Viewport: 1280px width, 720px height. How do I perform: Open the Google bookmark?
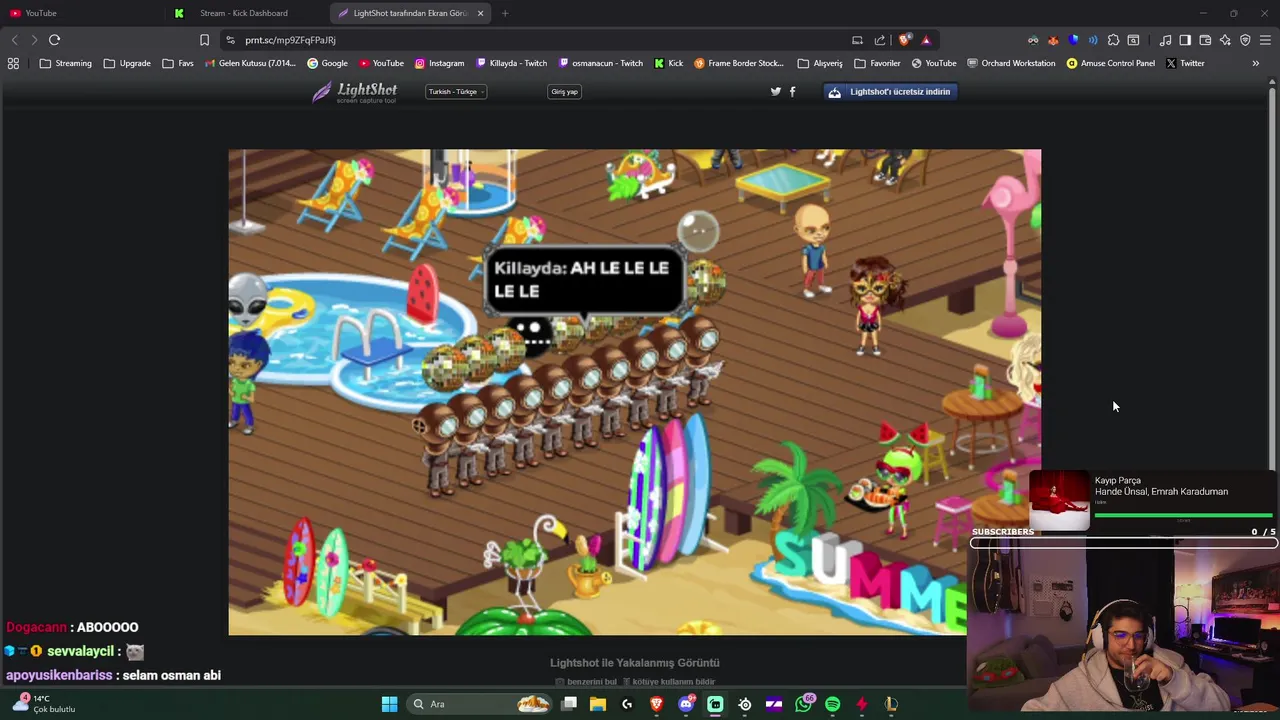pos(327,63)
